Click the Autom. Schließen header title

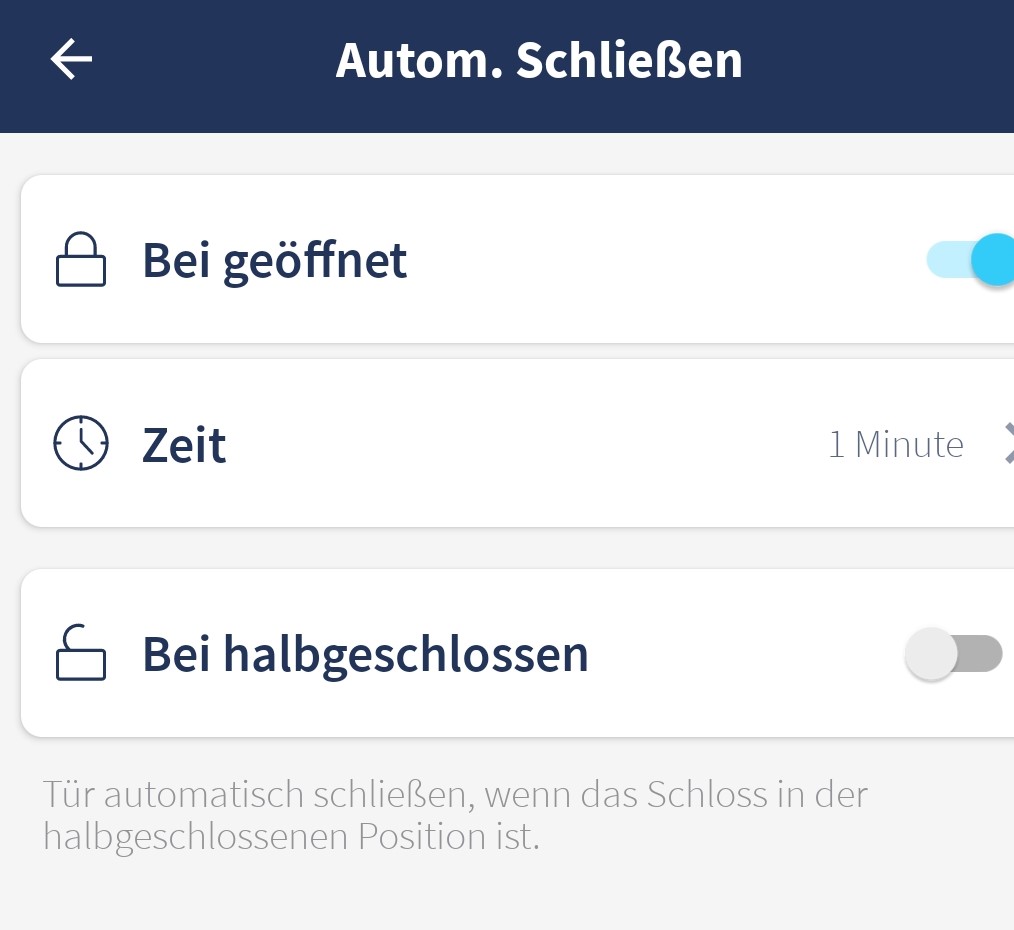[539, 60]
